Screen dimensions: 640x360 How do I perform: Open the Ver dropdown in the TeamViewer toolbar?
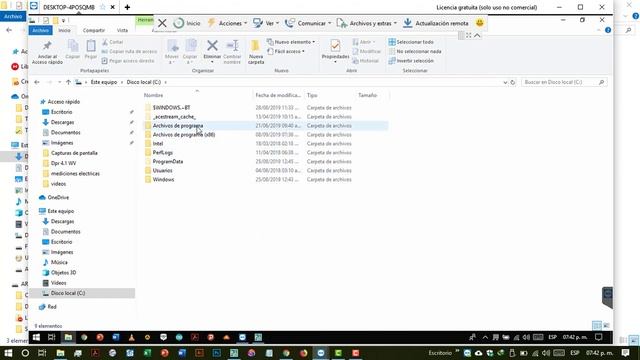266,23
